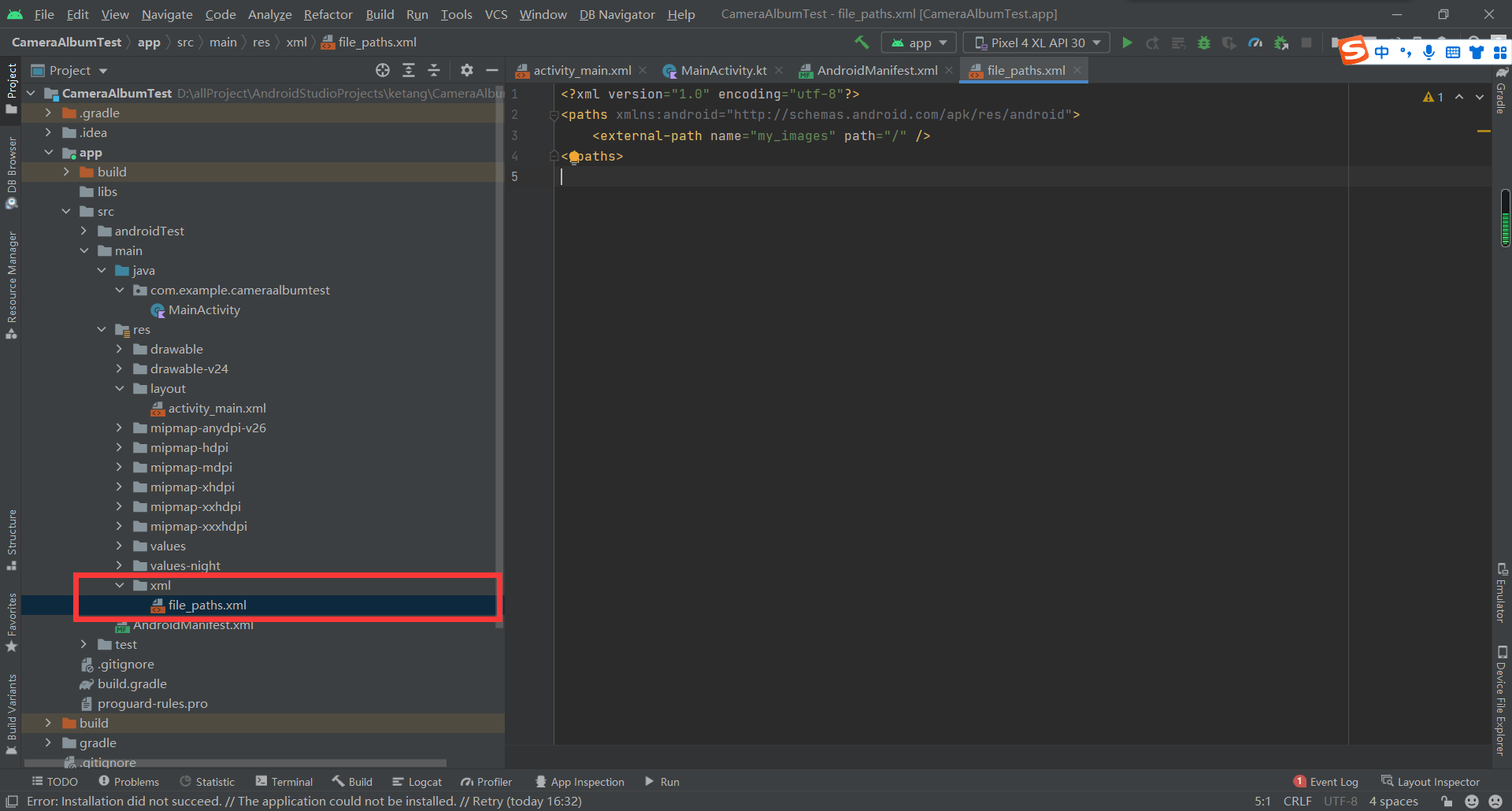Click the Debug app bug icon

coord(1203,43)
